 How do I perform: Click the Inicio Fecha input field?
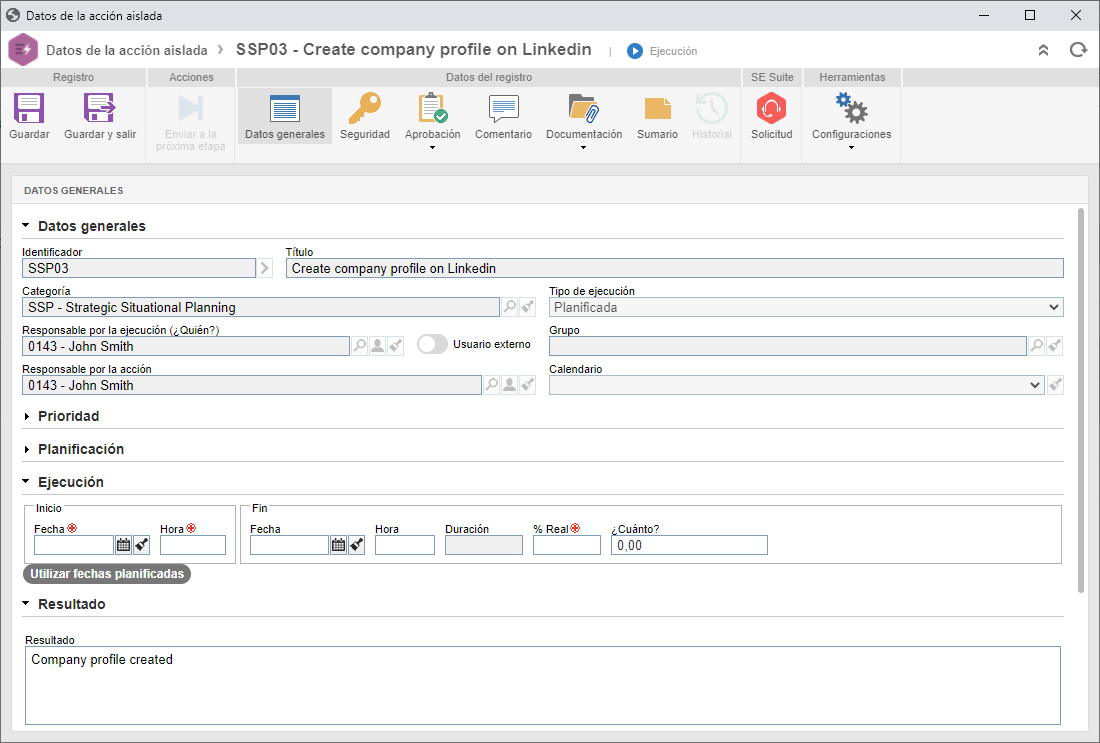coord(74,545)
